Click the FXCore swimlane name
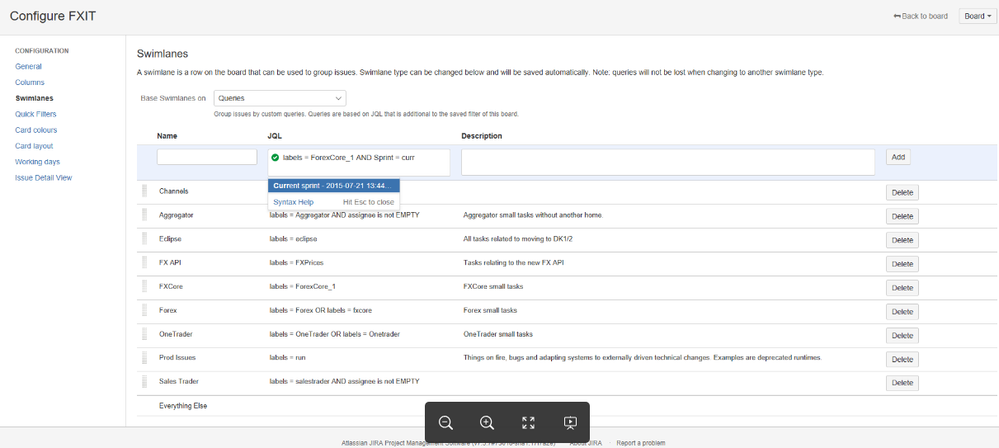999x448 pixels. pyautogui.click(x=171, y=287)
